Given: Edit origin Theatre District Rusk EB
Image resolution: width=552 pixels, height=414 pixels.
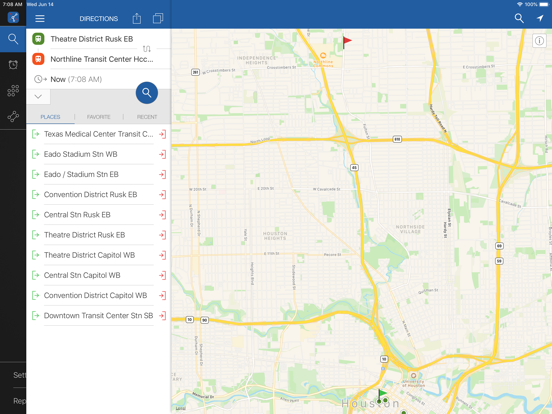Looking at the screenshot, I should (92, 39).
